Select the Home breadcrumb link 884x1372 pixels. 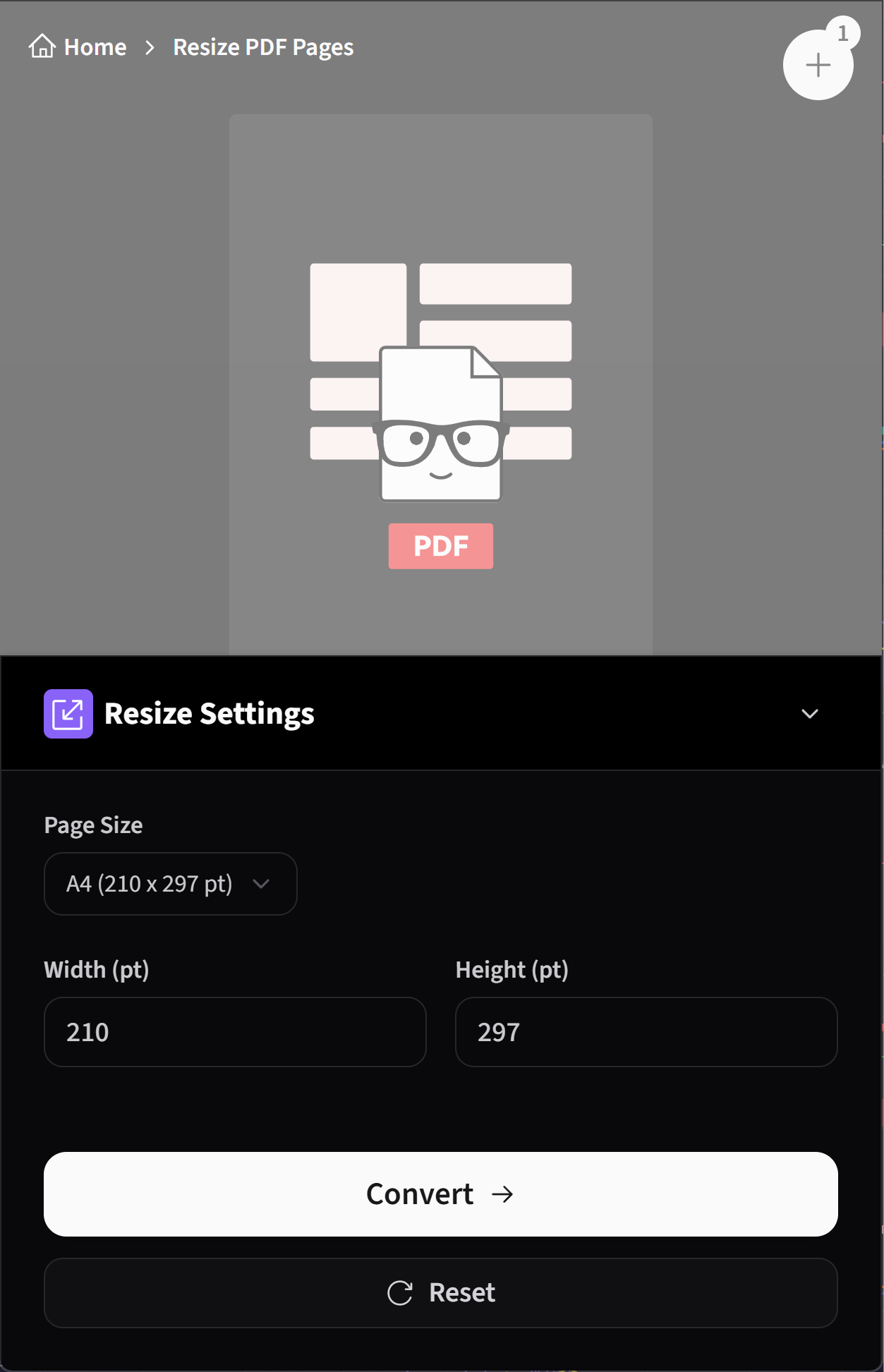(x=95, y=47)
